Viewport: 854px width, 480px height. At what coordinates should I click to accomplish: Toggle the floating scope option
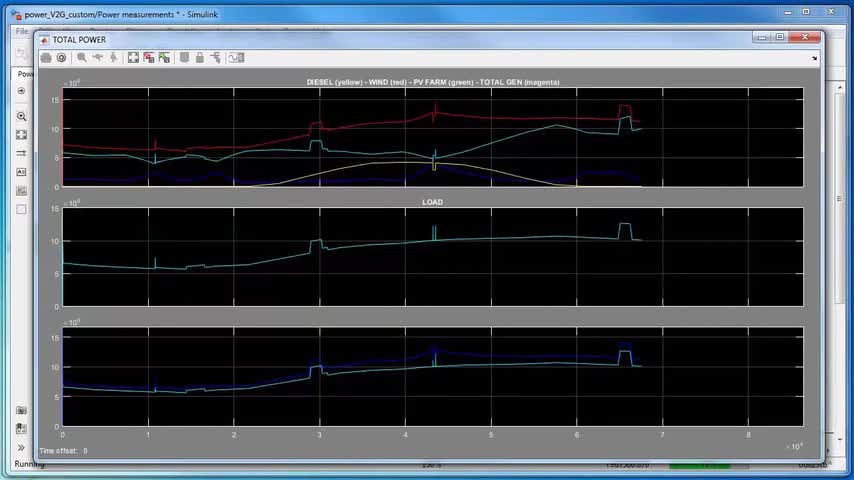coord(185,57)
